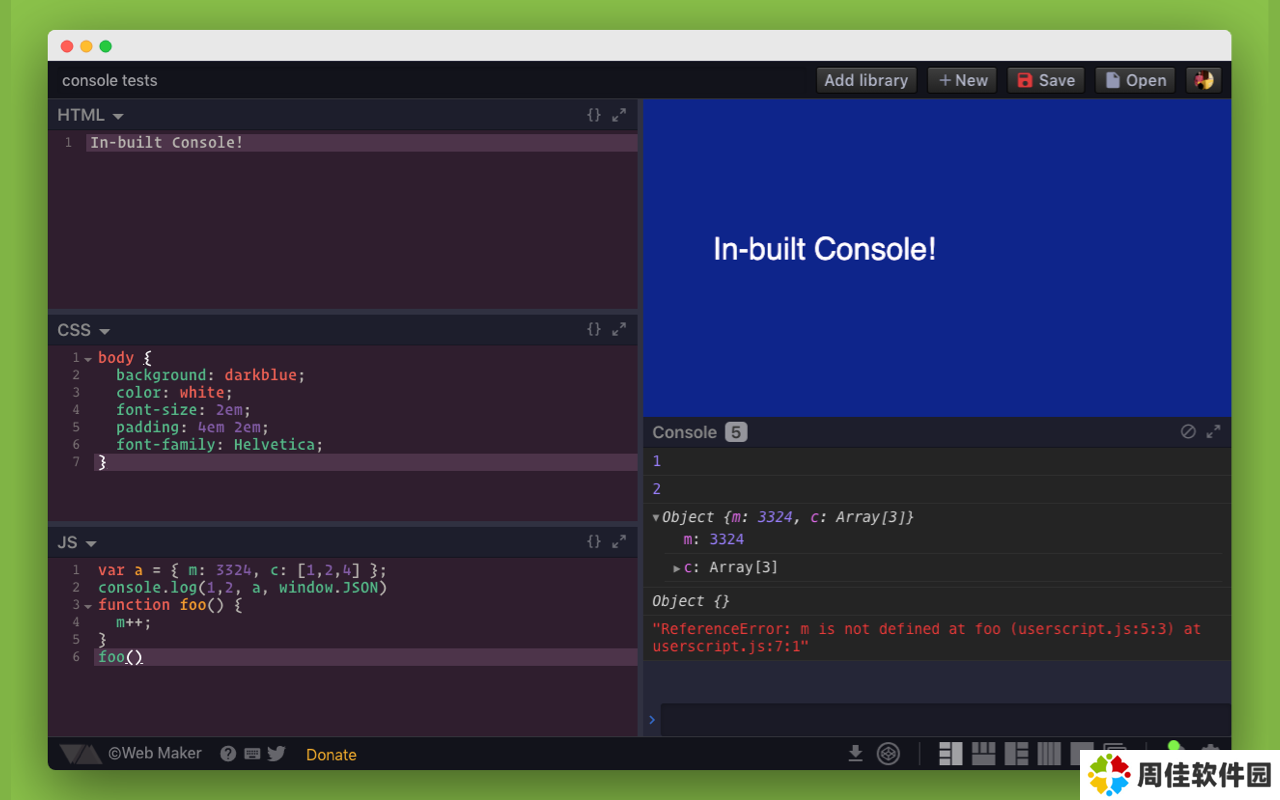Click the Twitter bird icon
The image size is (1280, 800).
[276, 754]
